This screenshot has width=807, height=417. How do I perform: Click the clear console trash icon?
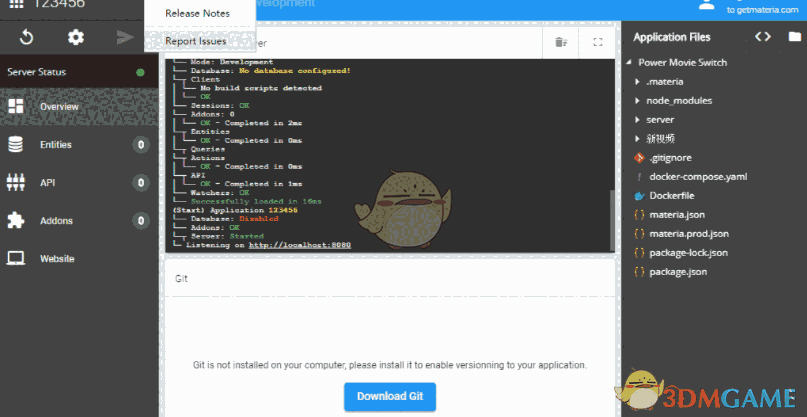561,42
